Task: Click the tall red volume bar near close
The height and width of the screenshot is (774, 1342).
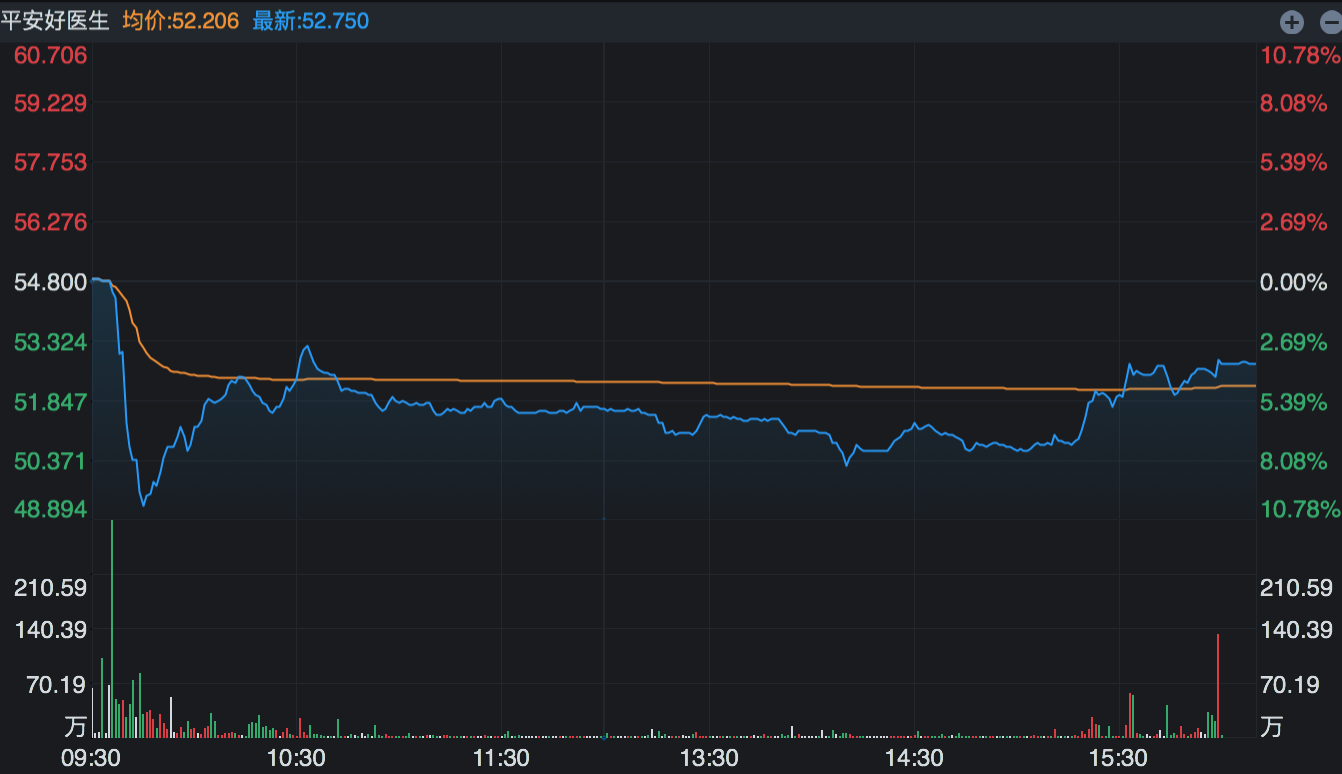Action: pyautogui.click(x=1218, y=686)
